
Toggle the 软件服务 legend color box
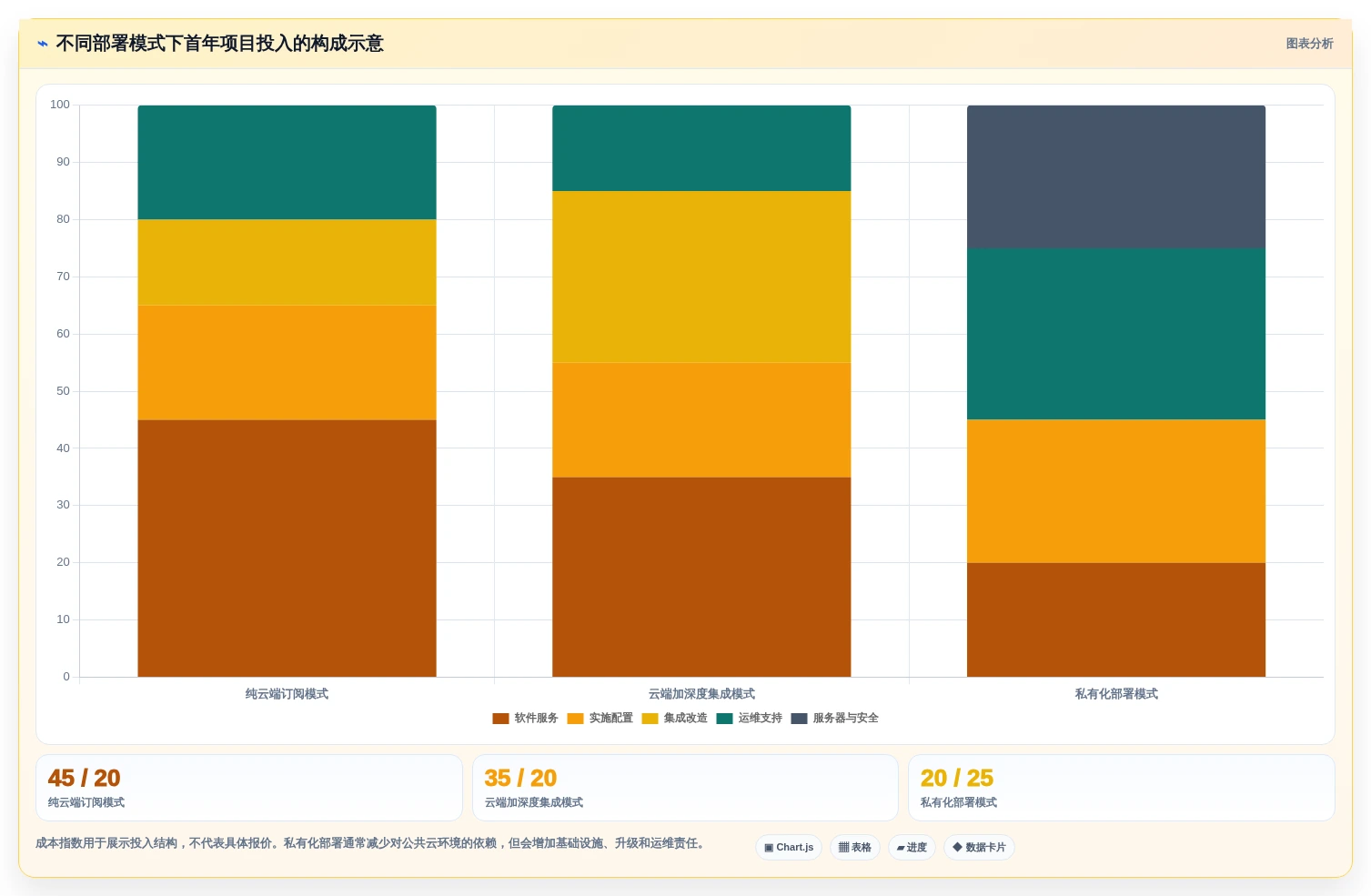(x=500, y=719)
